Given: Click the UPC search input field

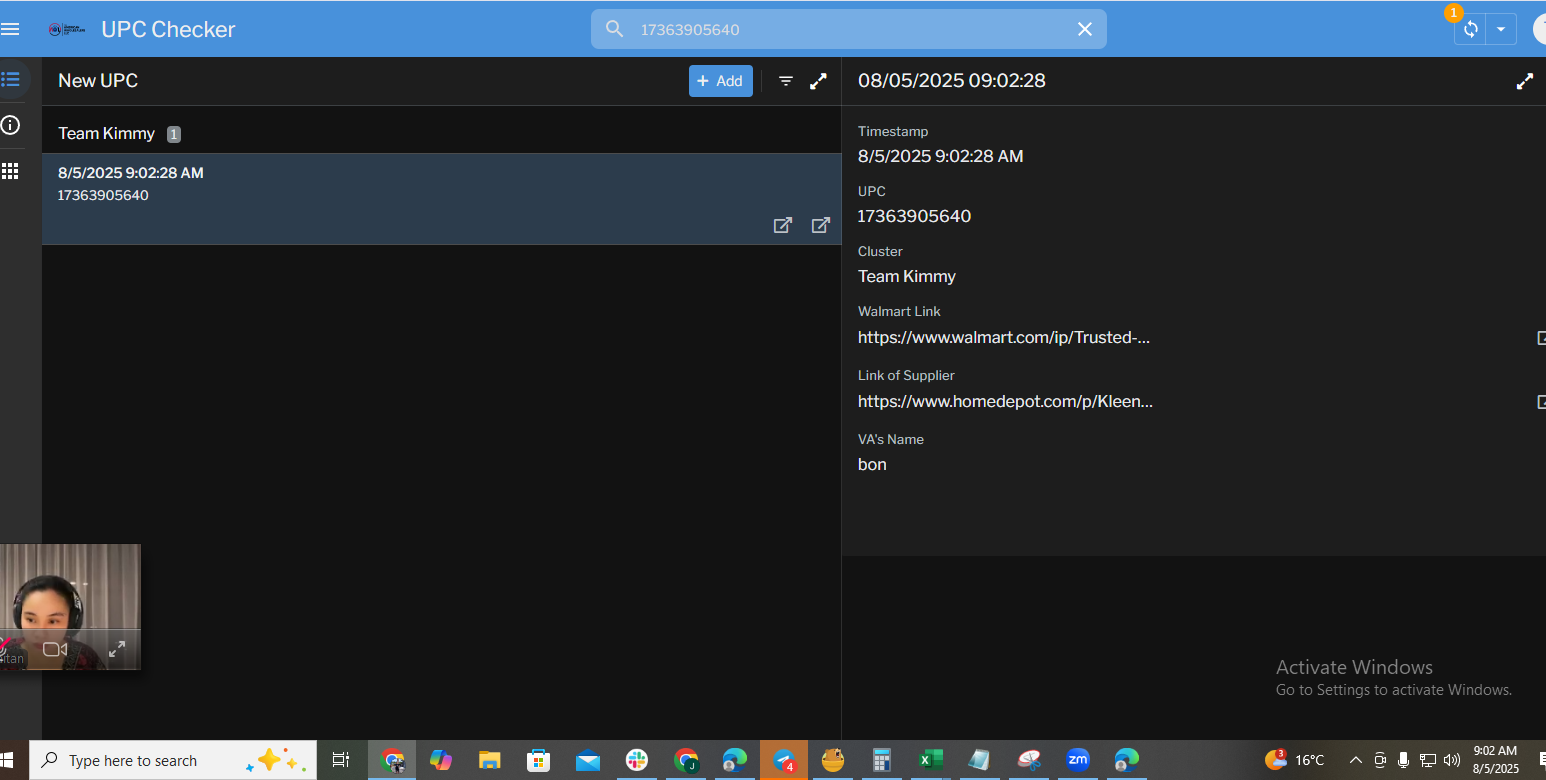Looking at the screenshot, I should 840,29.
